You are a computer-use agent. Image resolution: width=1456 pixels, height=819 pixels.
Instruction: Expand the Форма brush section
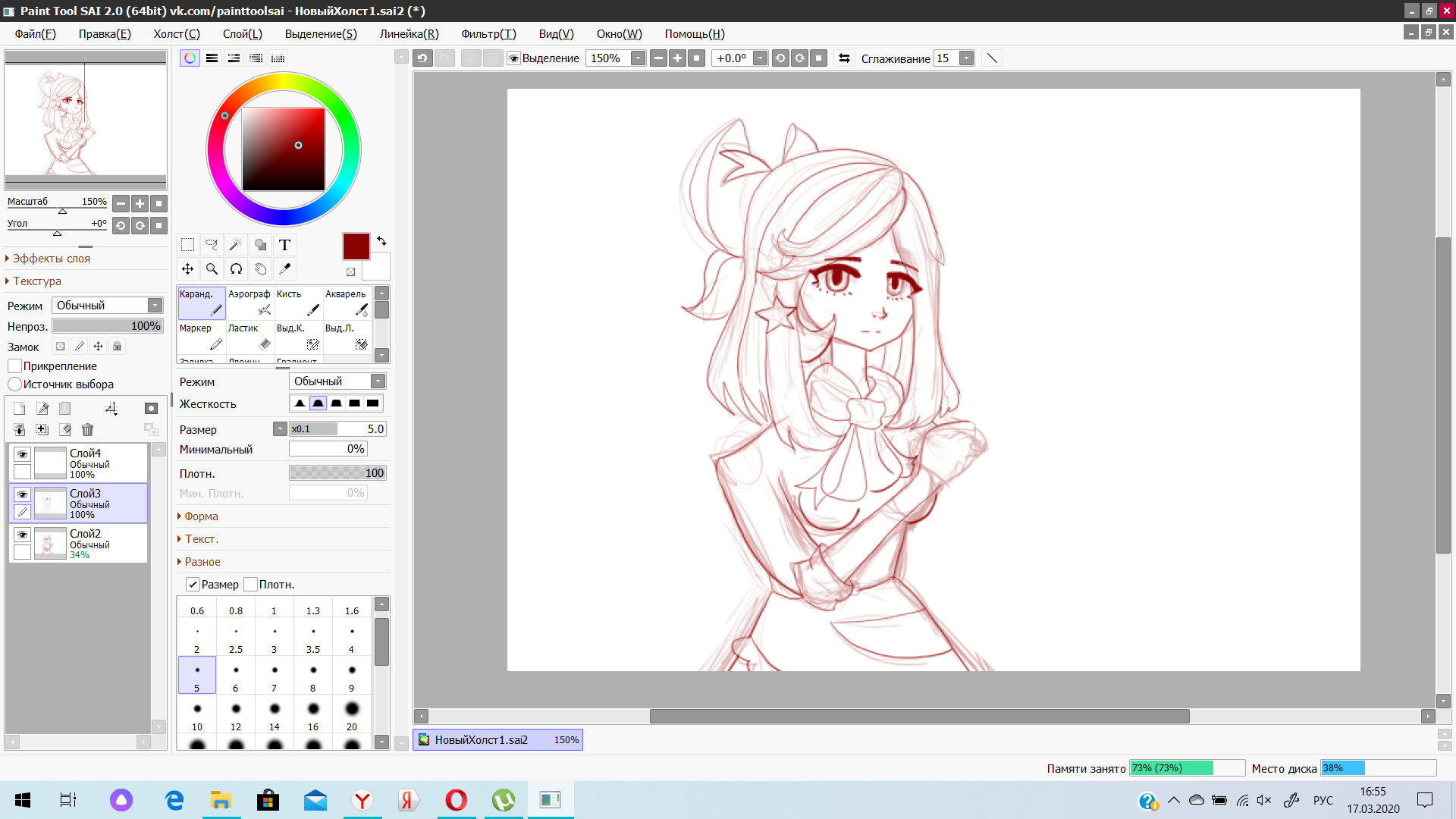(200, 516)
